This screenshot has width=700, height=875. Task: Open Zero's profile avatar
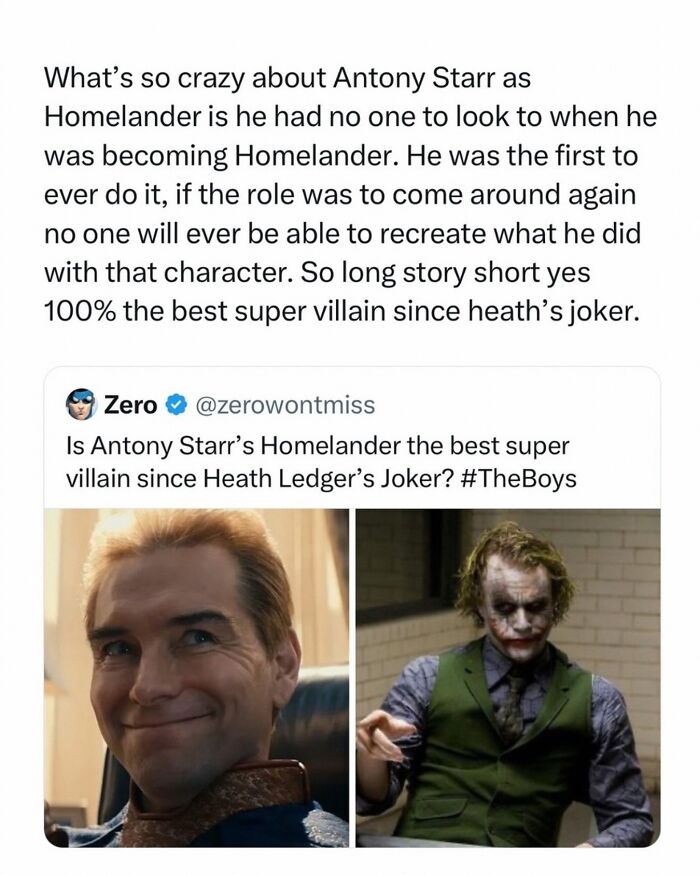tap(81, 404)
